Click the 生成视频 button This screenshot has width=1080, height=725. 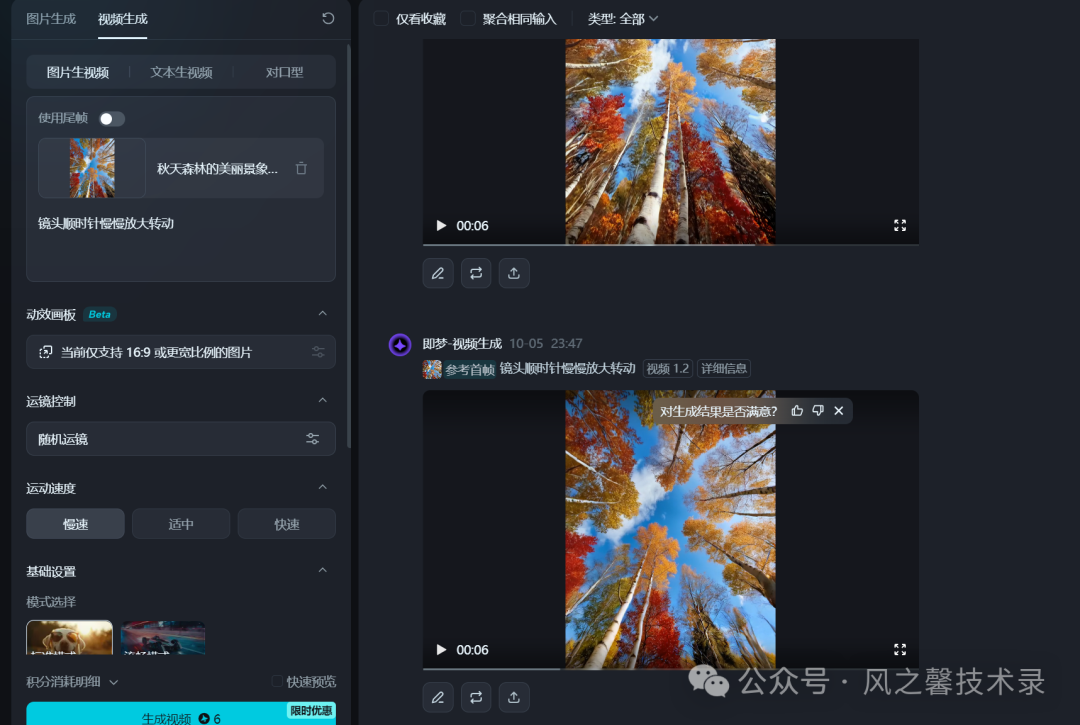coord(181,714)
